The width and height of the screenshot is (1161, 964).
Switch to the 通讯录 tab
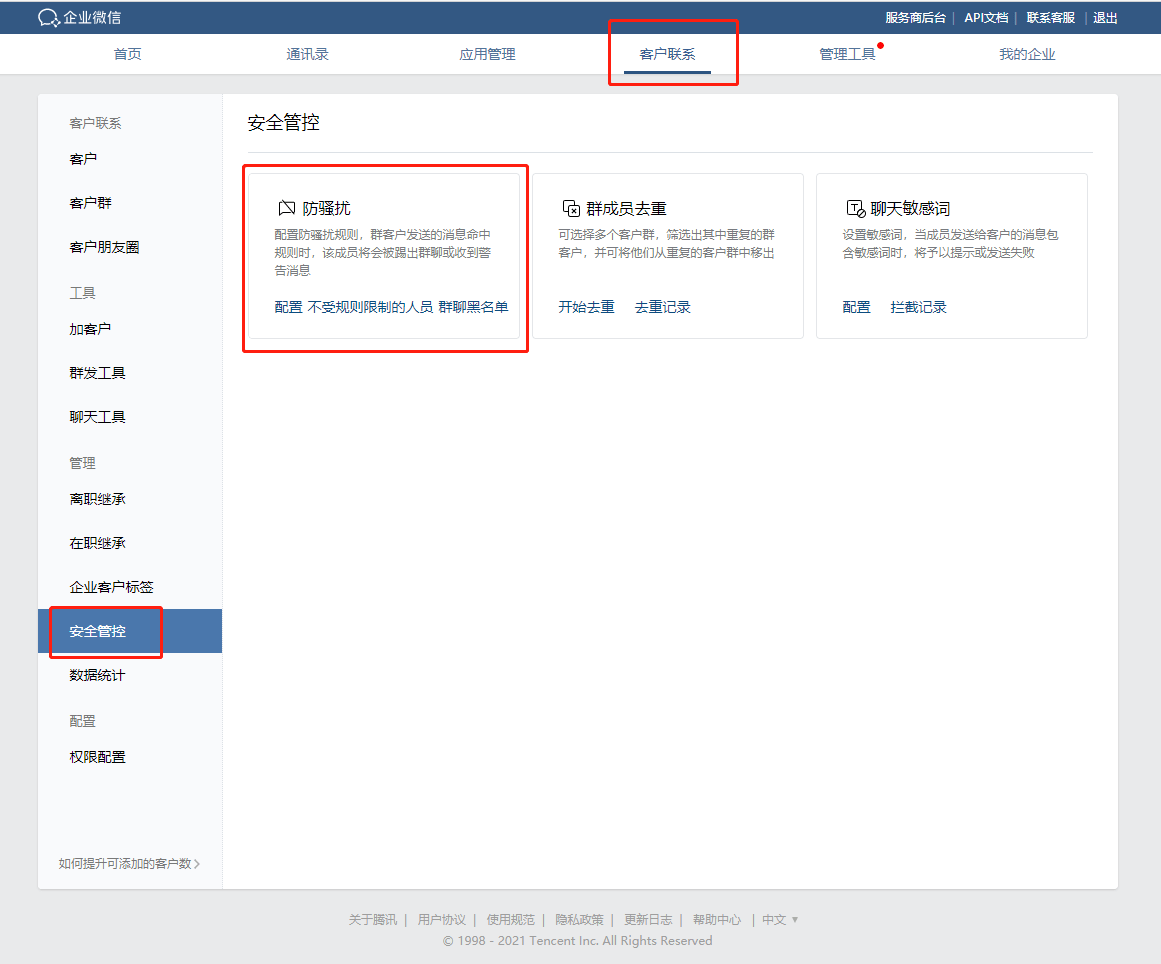click(x=306, y=54)
